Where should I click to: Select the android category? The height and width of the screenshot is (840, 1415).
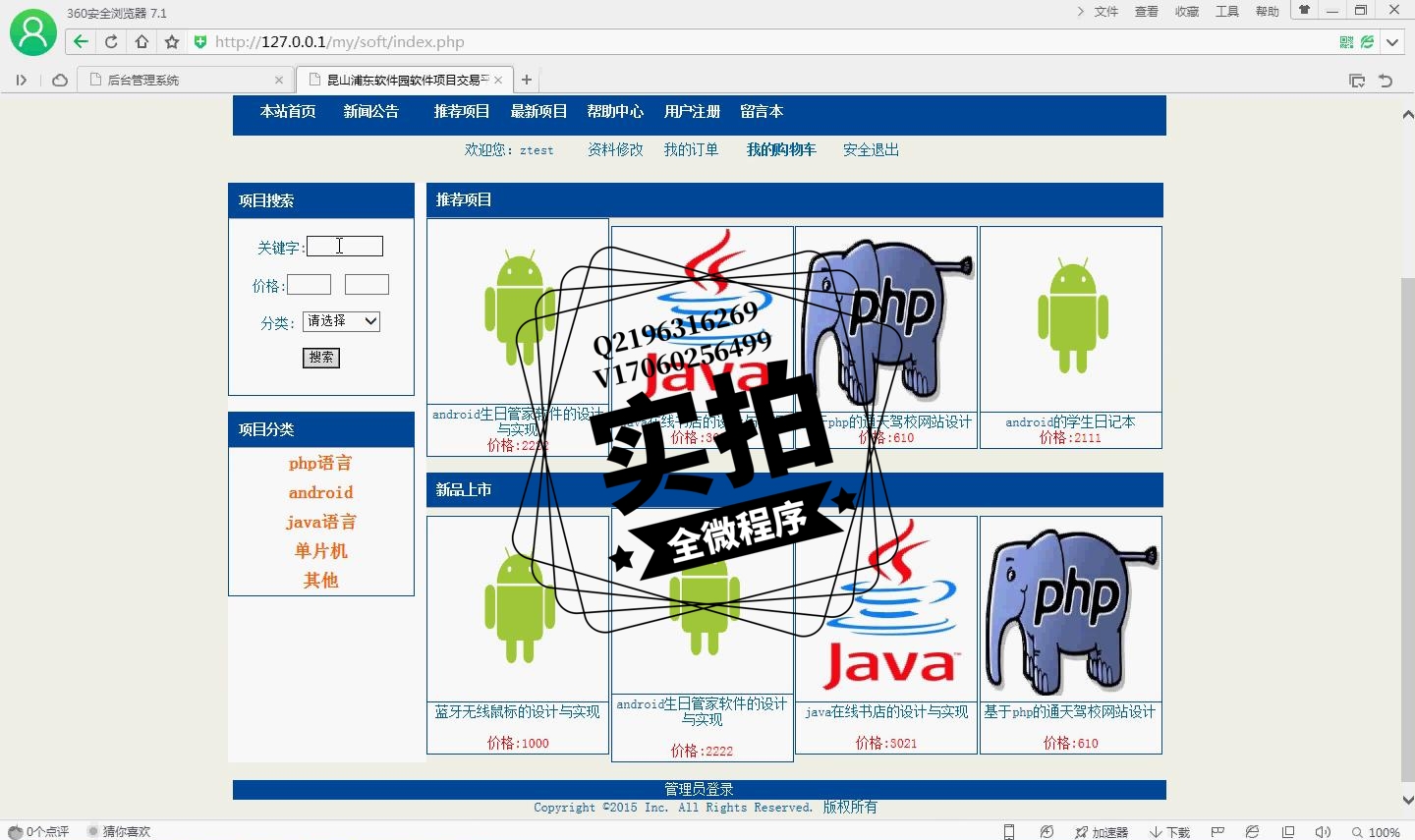(320, 492)
